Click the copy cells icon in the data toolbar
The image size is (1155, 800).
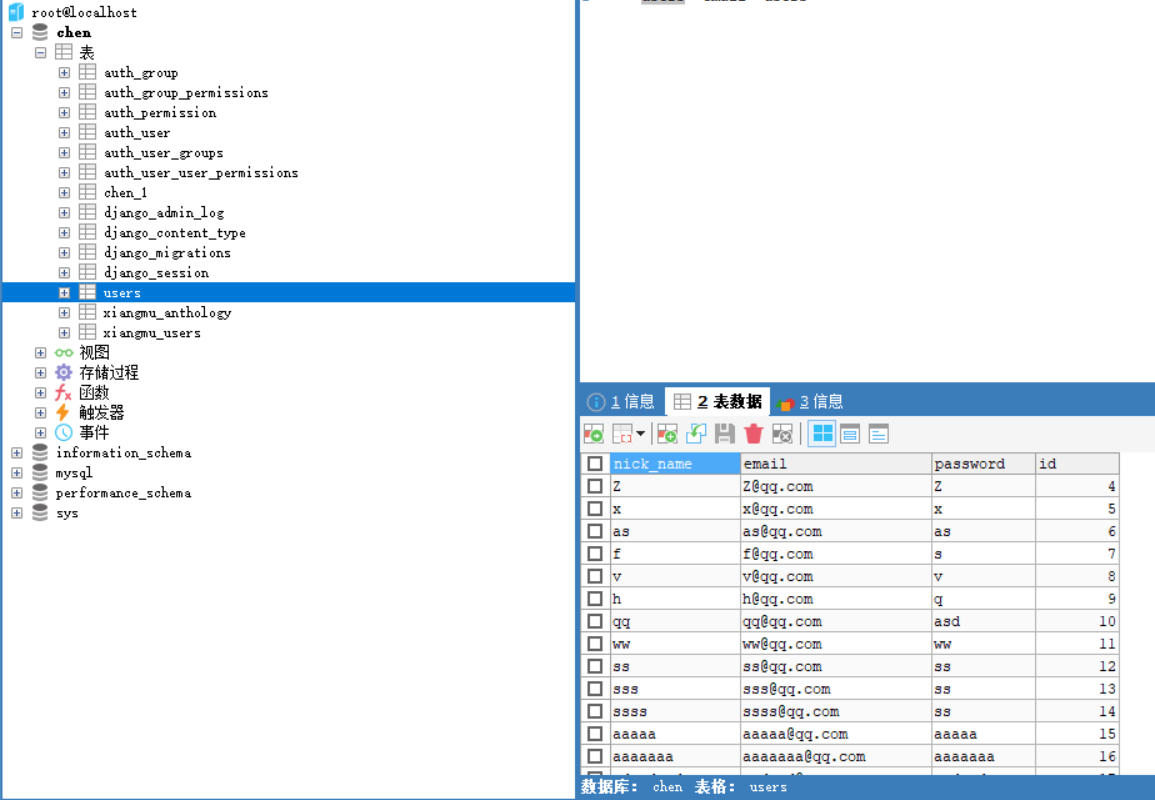pyautogui.click(x=622, y=434)
